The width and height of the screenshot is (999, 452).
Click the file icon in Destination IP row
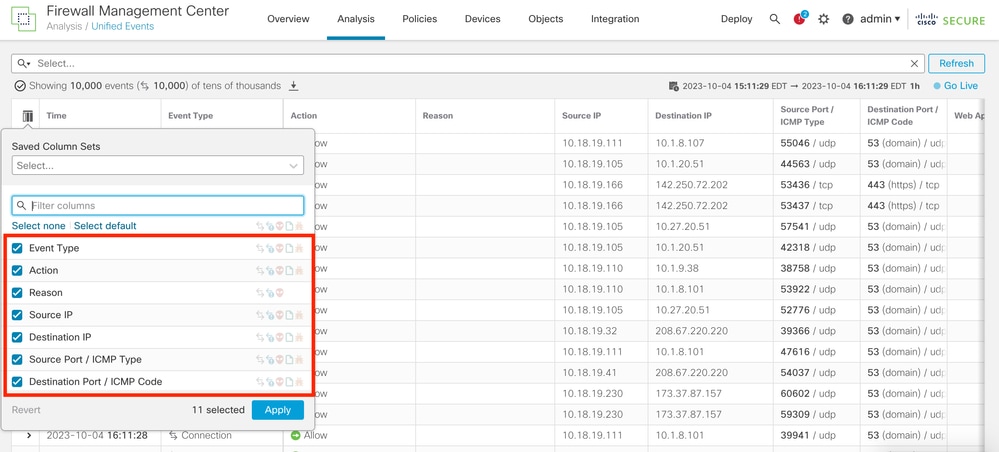point(289,337)
